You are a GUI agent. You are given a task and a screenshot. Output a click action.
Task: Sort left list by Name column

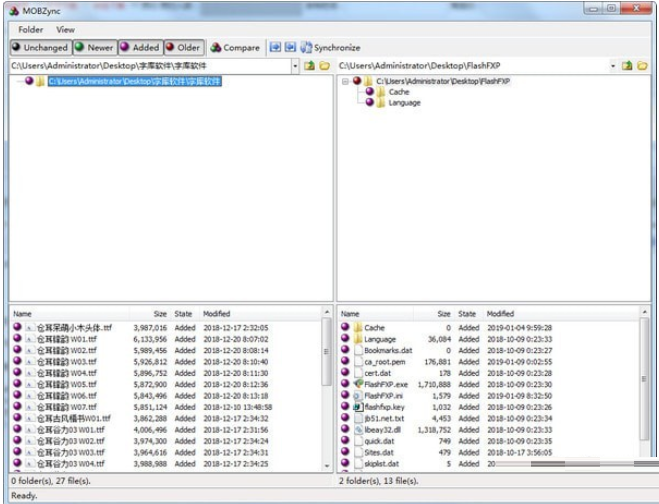[70, 314]
